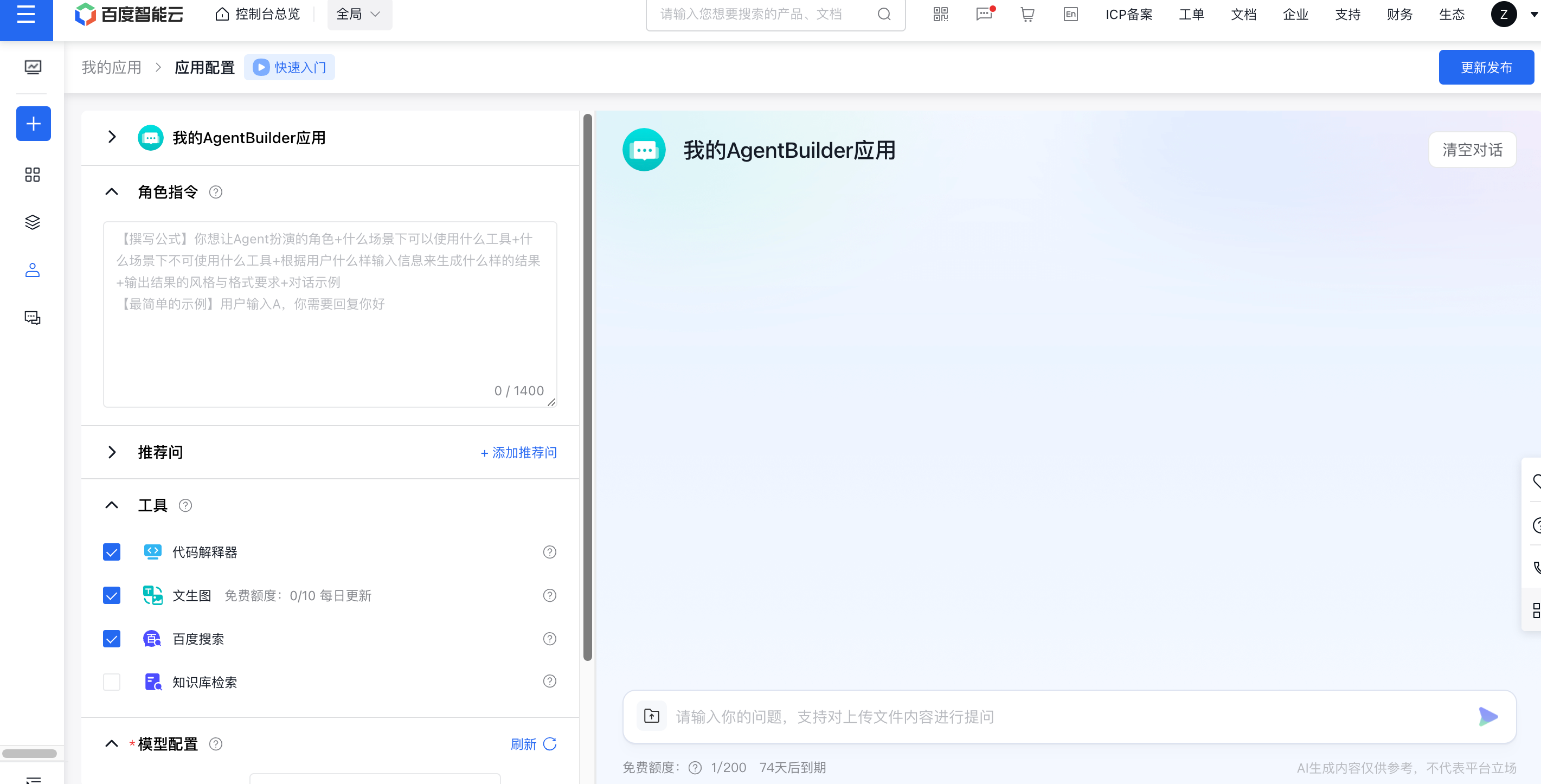
Task: Click help icon next to 模型配置
Action: (x=215, y=743)
